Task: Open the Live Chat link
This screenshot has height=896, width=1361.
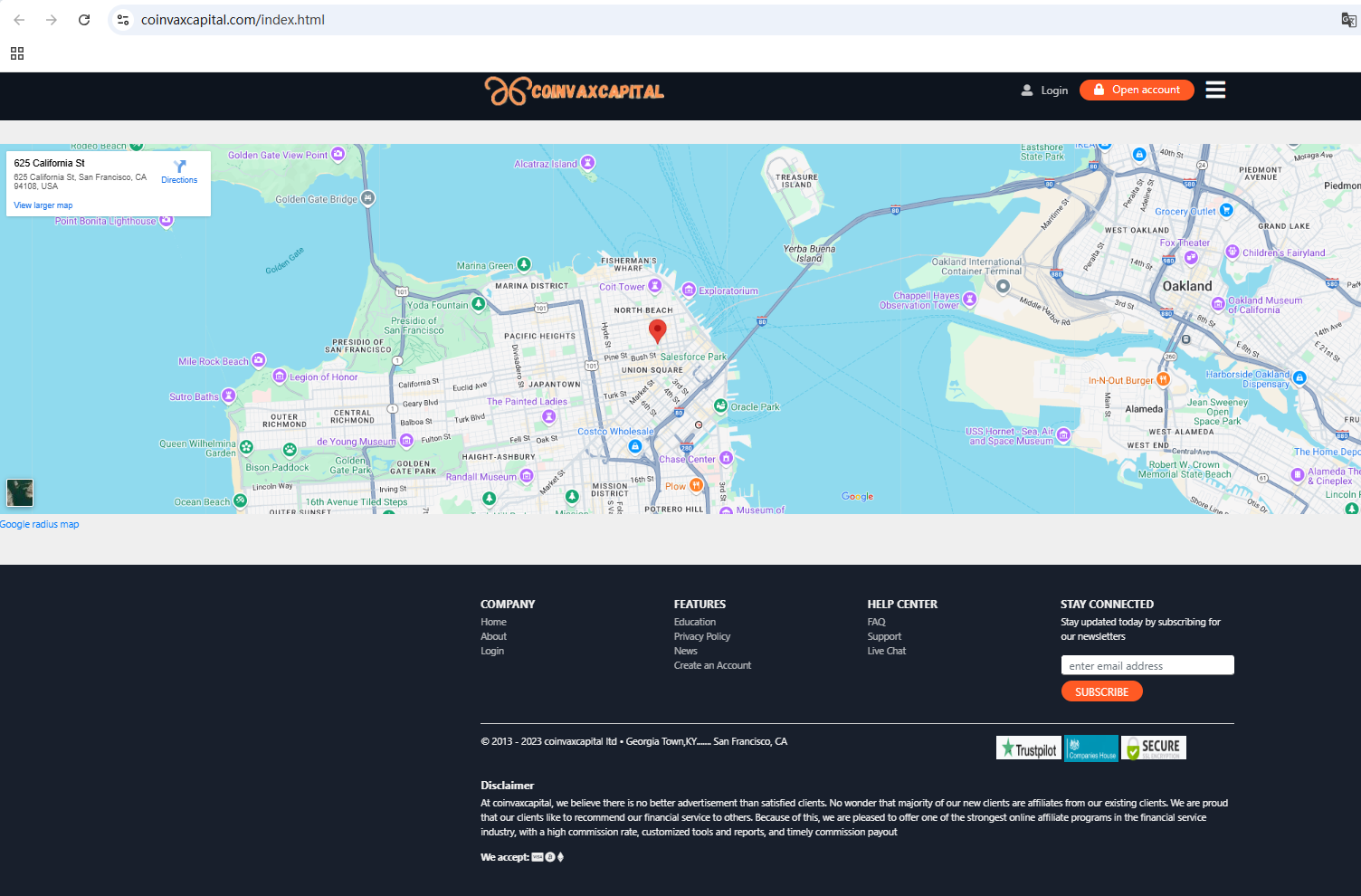Action: coord(886,651)
